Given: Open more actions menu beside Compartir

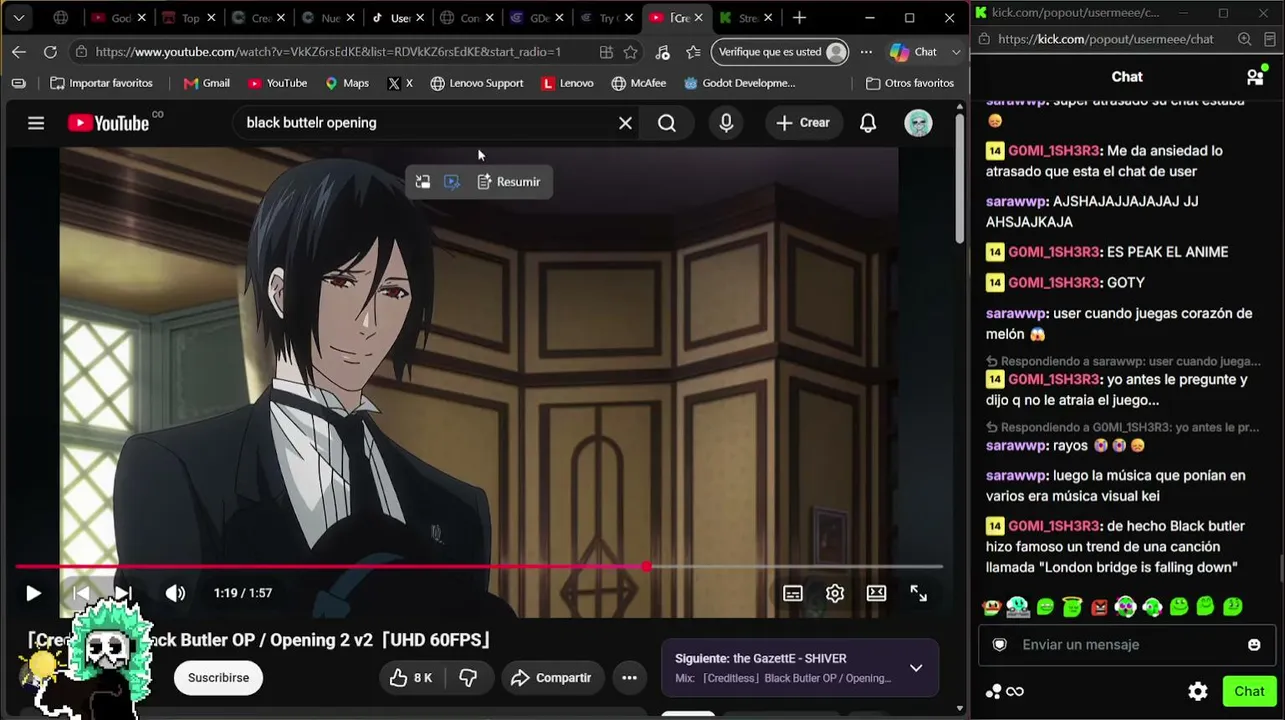Looking at the screenshot, I should pyautogui.click(x=629, y=678).
